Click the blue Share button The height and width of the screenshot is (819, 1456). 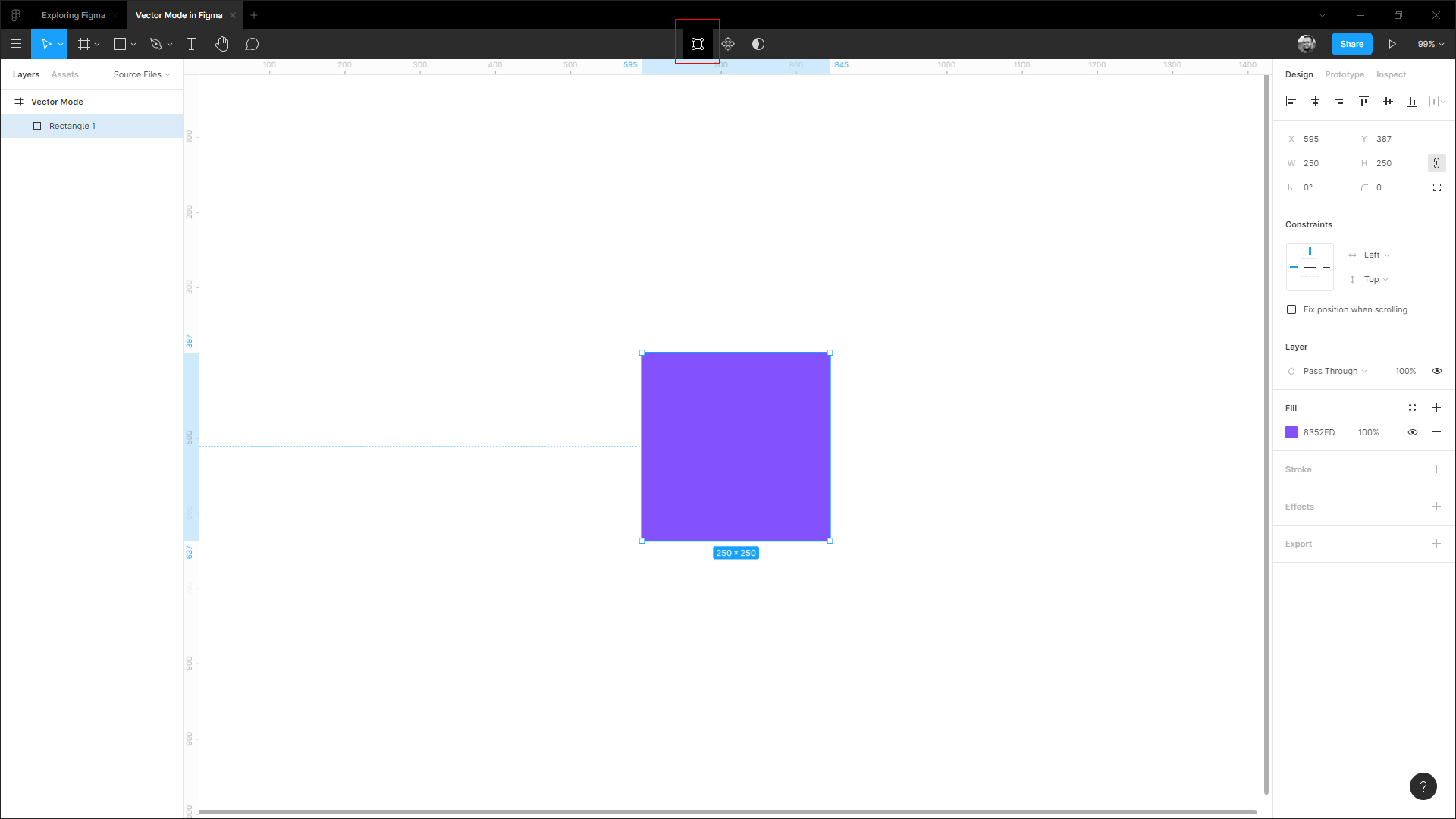point(1351,44)
